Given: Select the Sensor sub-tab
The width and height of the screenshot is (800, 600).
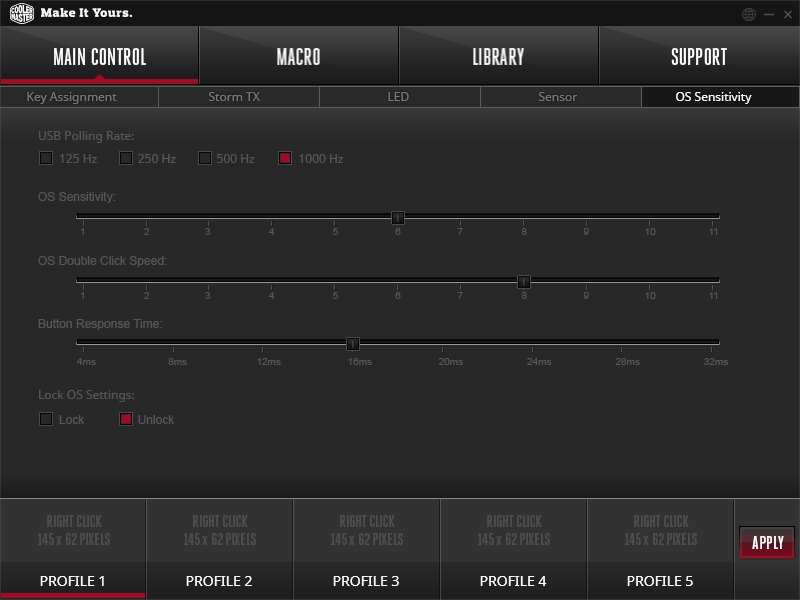Looking at the screenshot, I should click(x=561, y=97).
